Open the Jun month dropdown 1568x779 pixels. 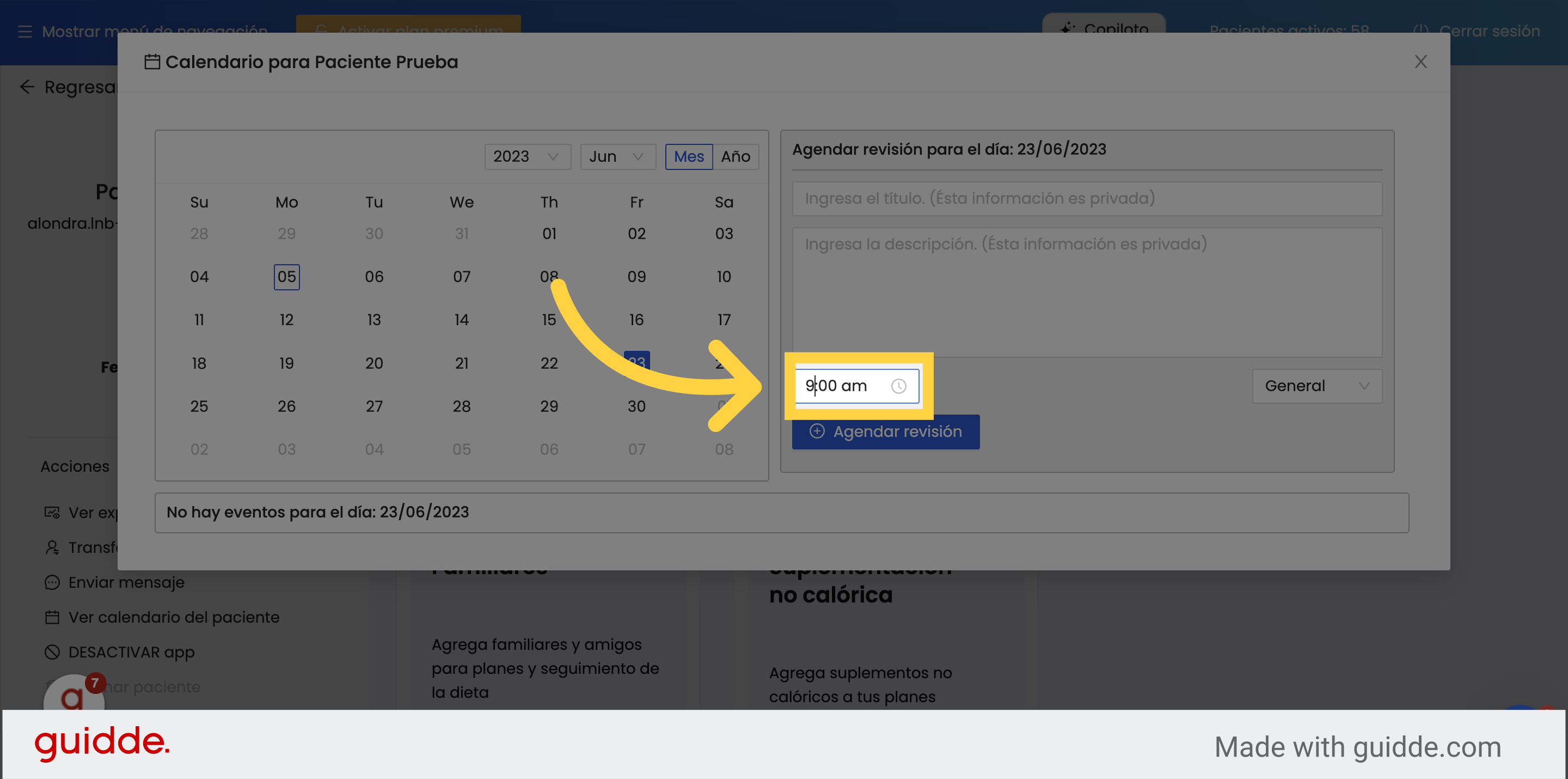coord(617,156)
